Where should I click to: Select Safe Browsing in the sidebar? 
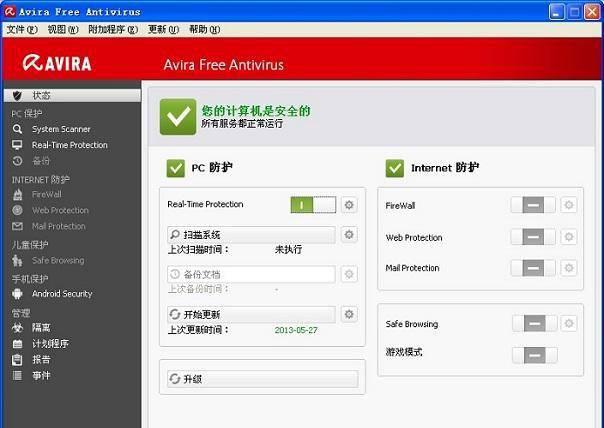point(58,260)
